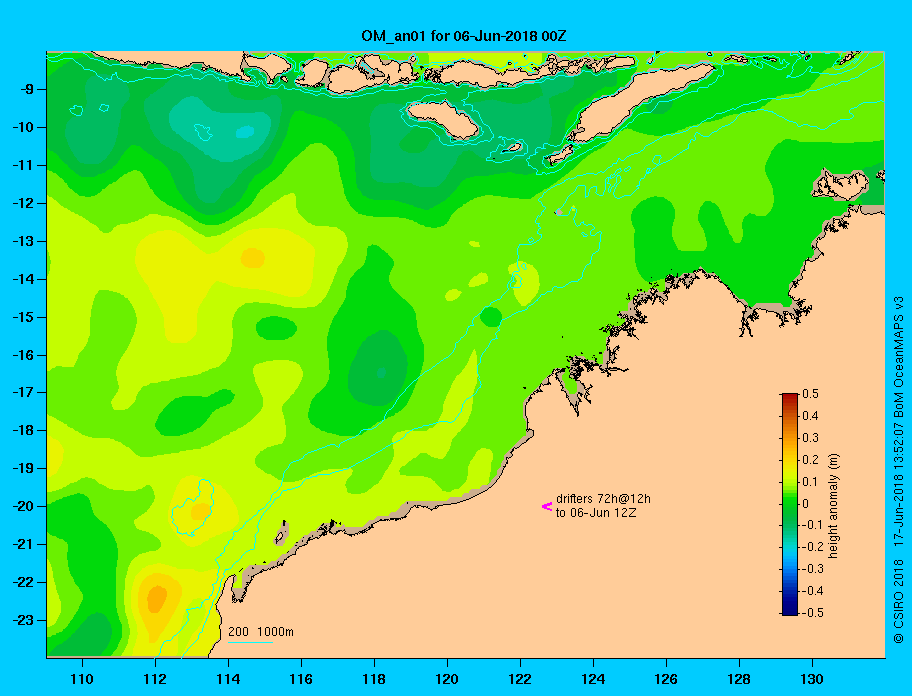Click latitude label "-13" on the y-axis

click(x=24, y=241)
